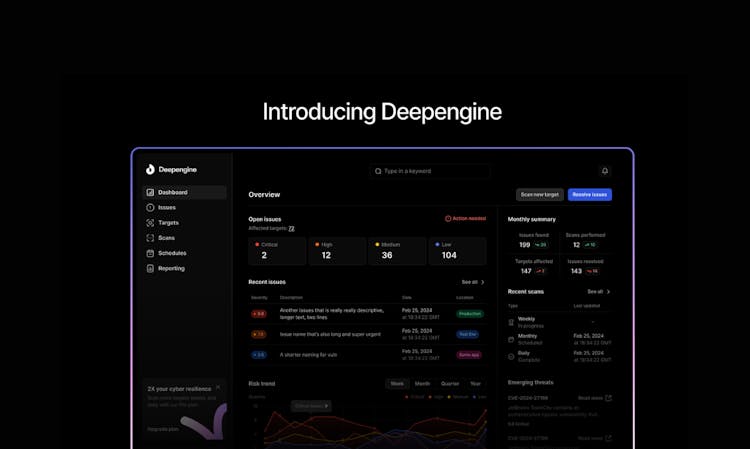
Task: Click the Resolve issues button
Action: click(590, 195)
